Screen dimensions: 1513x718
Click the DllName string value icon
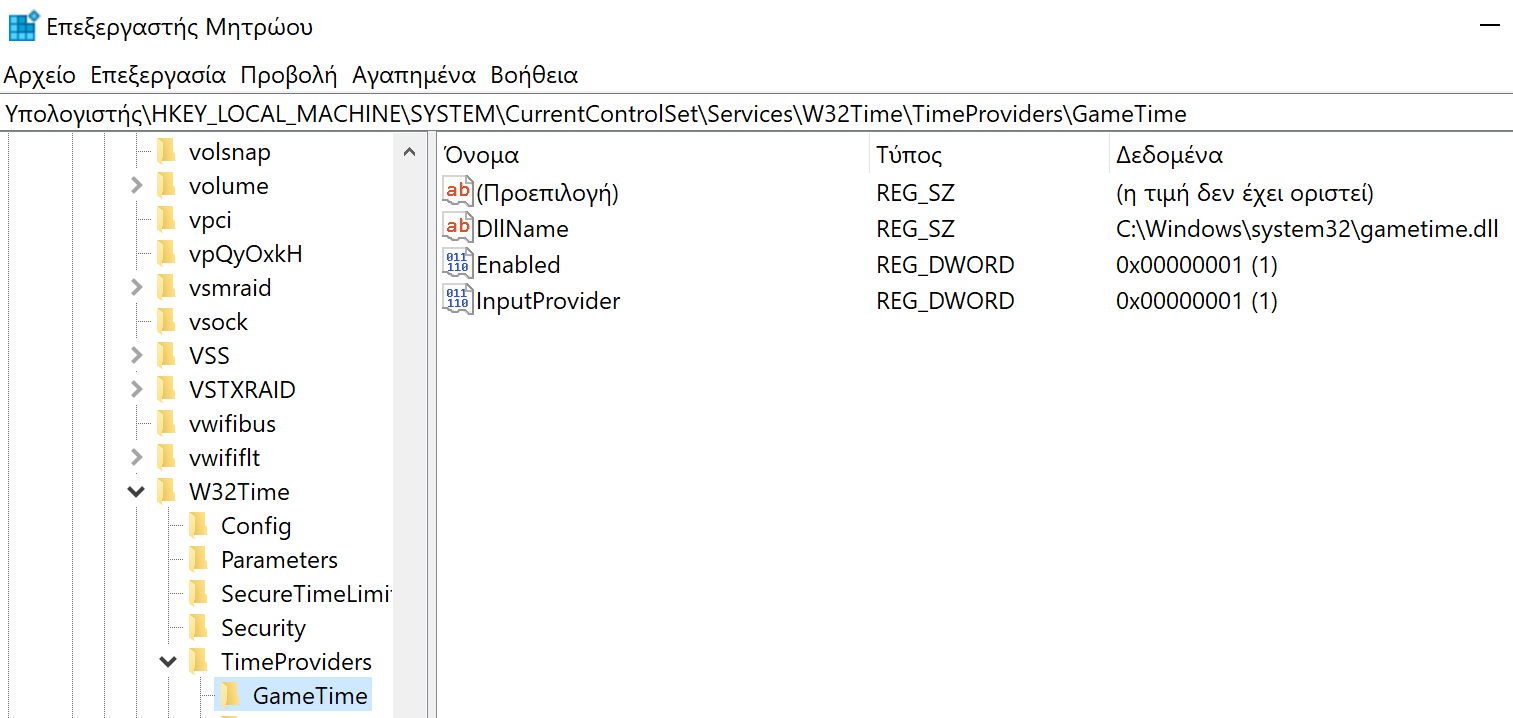[456, 228]
